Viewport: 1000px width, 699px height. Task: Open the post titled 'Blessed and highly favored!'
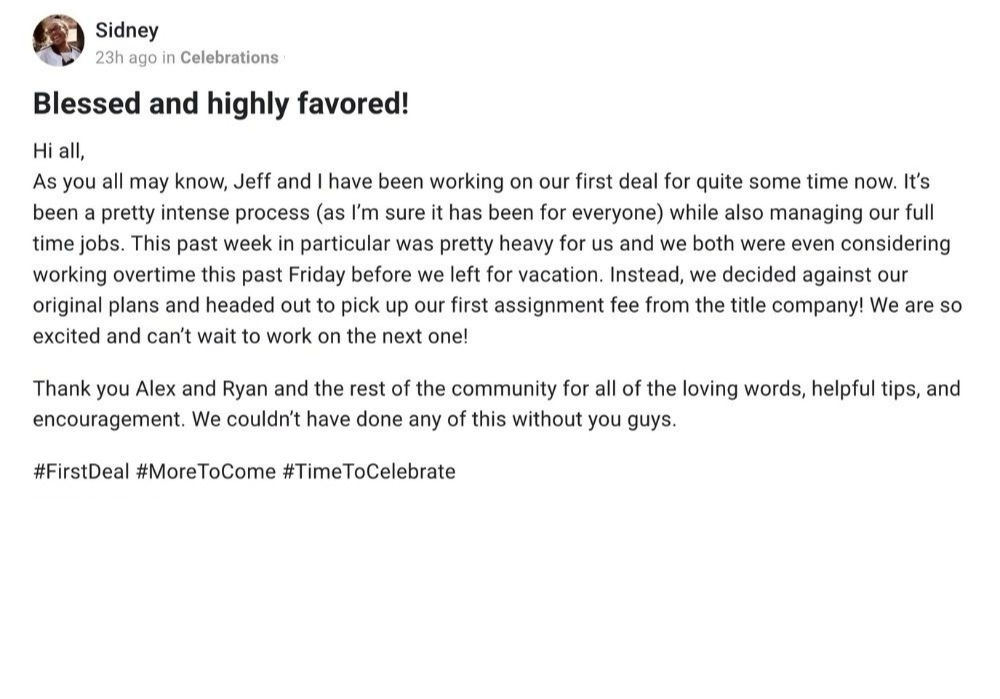coord(221,103)
